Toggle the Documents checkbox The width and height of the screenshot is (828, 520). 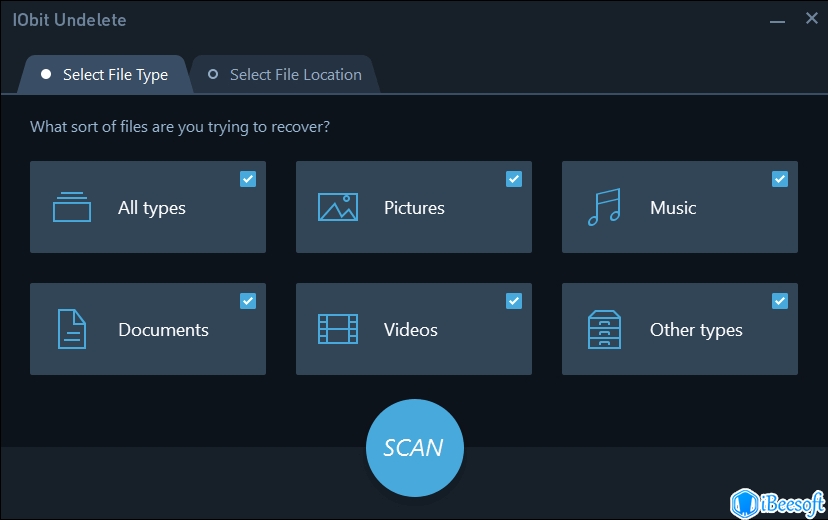click(x=248, y=301)
